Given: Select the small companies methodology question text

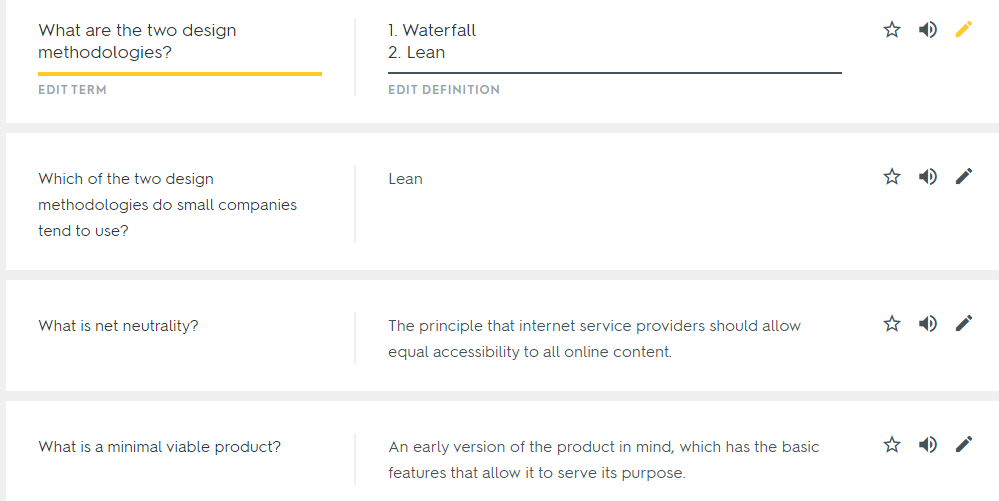Looking at the screenshot, I should [x=167, y=204].
